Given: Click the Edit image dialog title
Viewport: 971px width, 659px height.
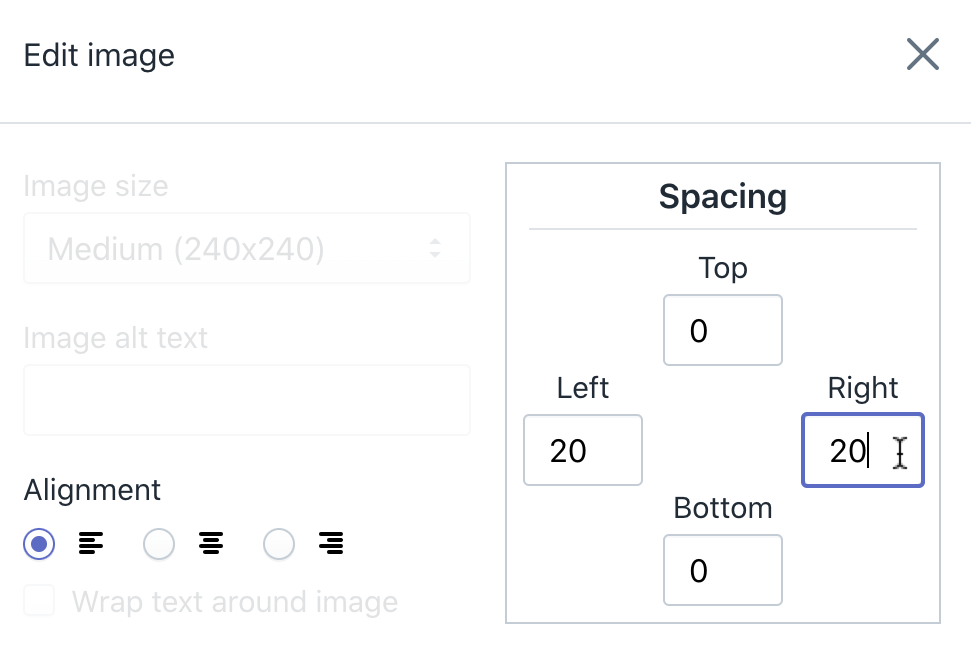Looking at the screenshot, I should (x=99, y=56).
